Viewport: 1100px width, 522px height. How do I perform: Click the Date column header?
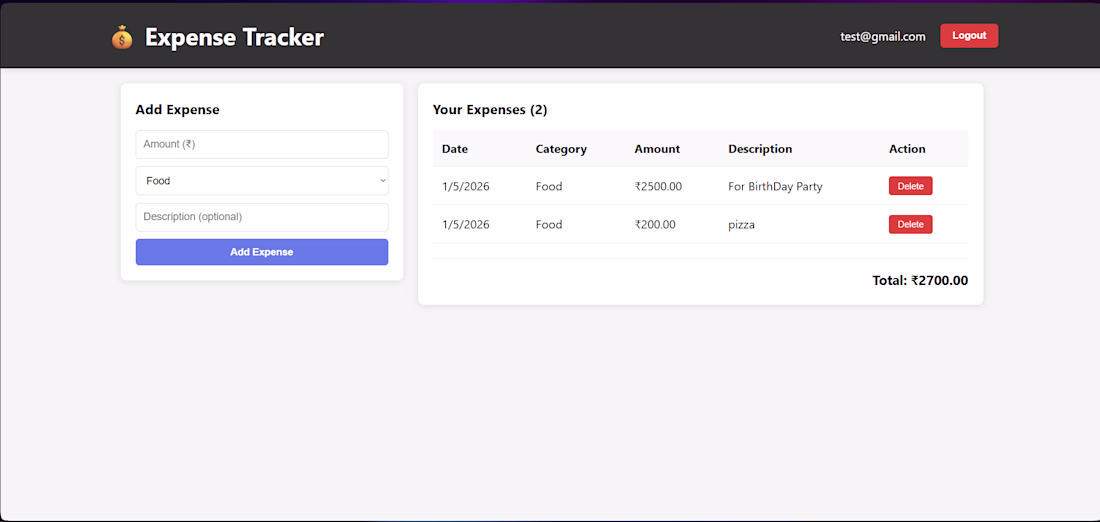click(455, 149)
